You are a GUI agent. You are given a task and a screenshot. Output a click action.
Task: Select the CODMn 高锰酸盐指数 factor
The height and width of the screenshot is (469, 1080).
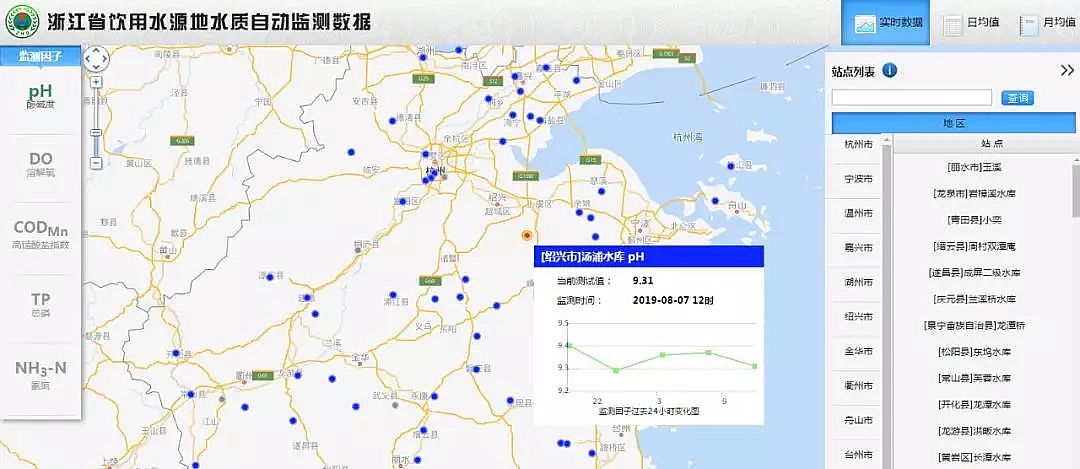tap(40, 235)
